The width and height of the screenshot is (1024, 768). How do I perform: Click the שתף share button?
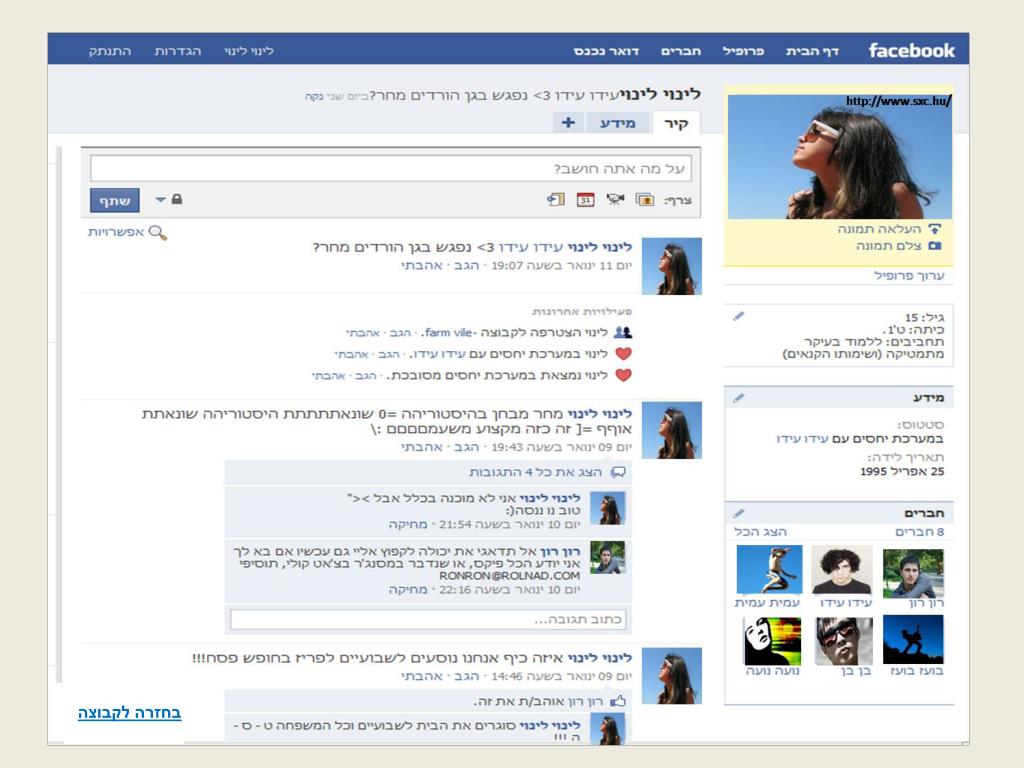(115, 200)
